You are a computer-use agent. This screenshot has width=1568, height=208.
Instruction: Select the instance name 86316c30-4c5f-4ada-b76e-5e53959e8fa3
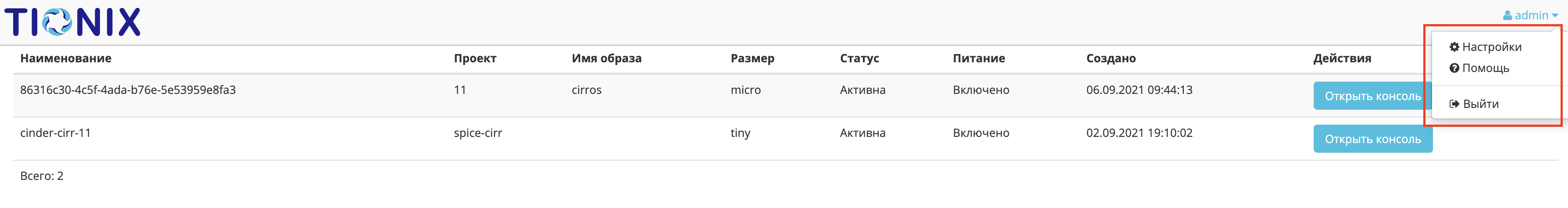pos(128,90)
